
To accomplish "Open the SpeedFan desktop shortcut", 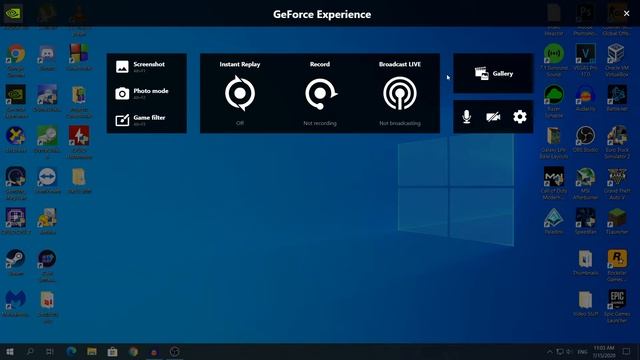I will [x=585, y=221].
